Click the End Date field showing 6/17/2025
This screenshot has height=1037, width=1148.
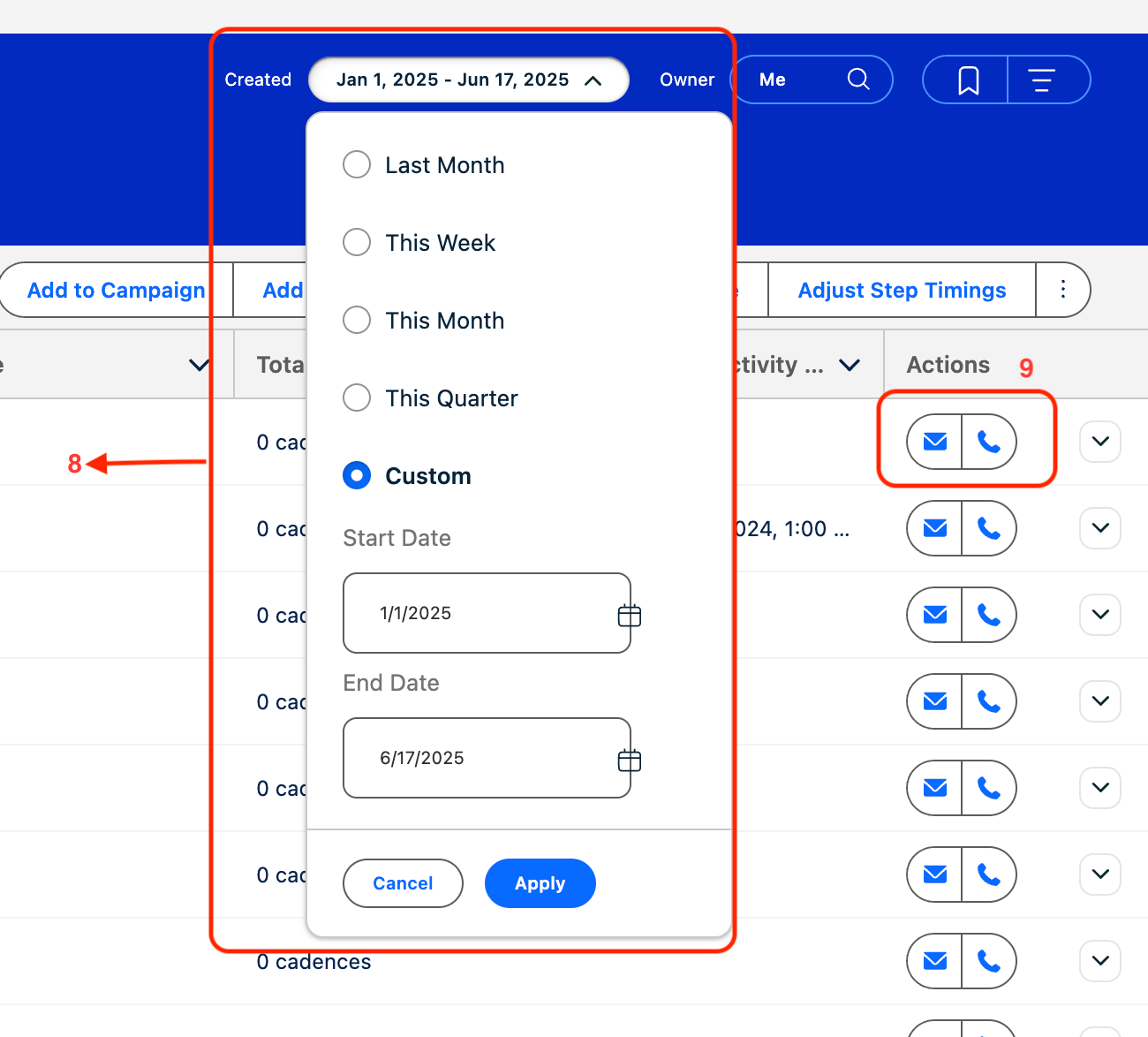(487, 758)
